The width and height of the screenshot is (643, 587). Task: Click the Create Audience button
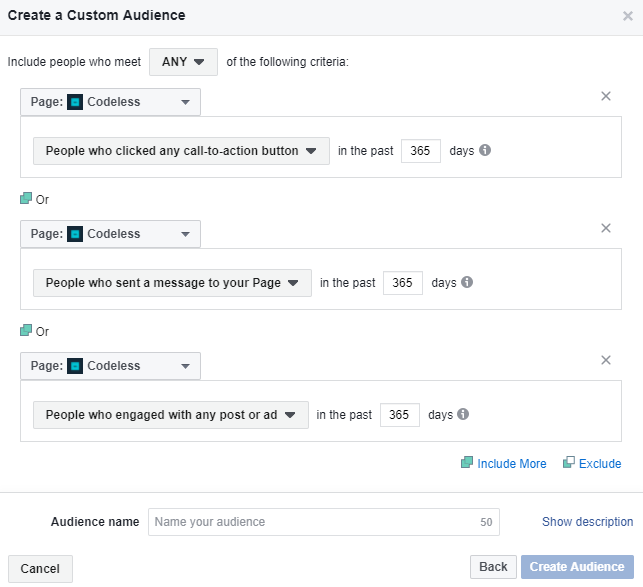[577, 567]
